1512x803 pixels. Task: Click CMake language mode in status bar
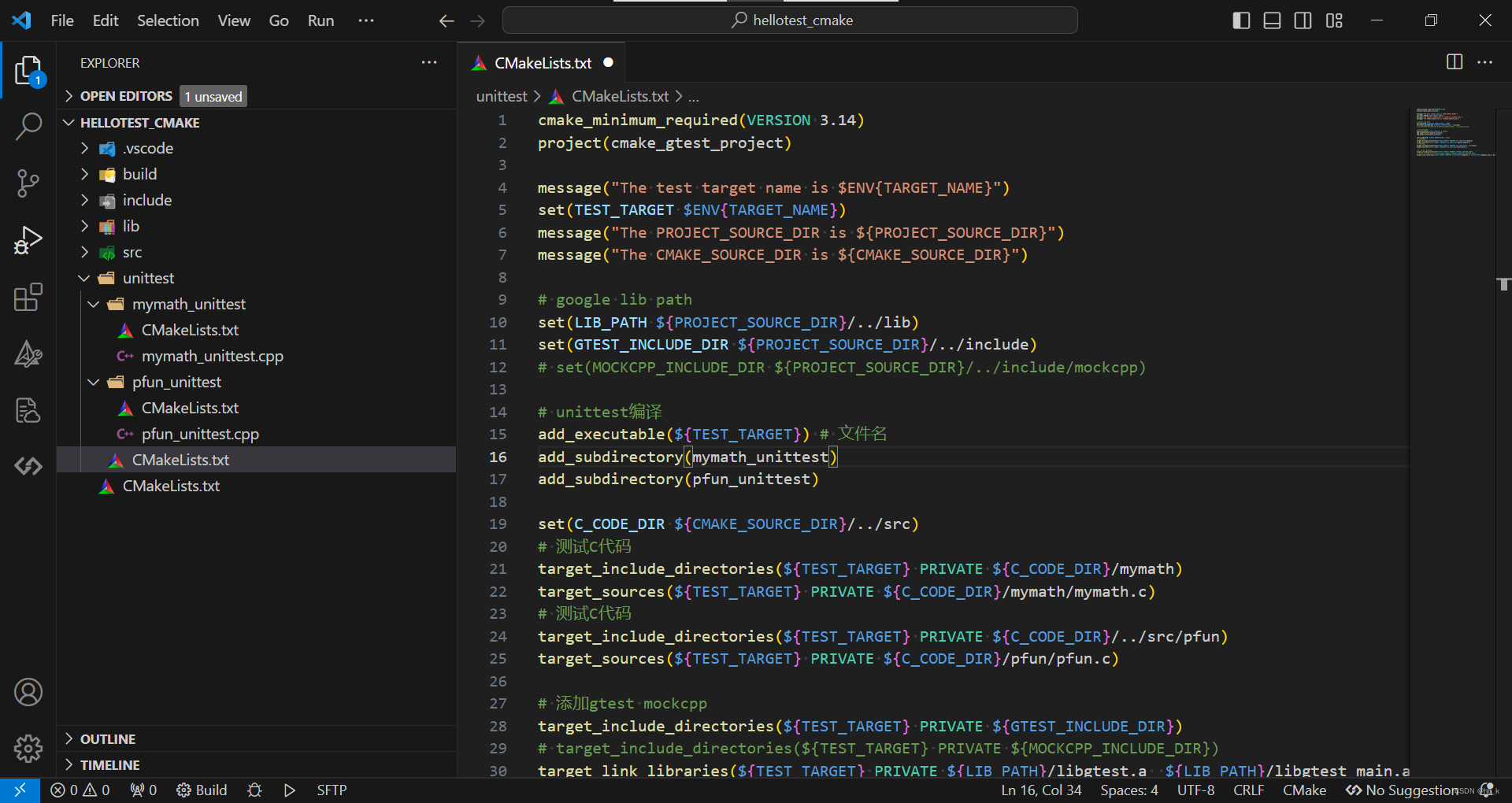(1304, 790)
